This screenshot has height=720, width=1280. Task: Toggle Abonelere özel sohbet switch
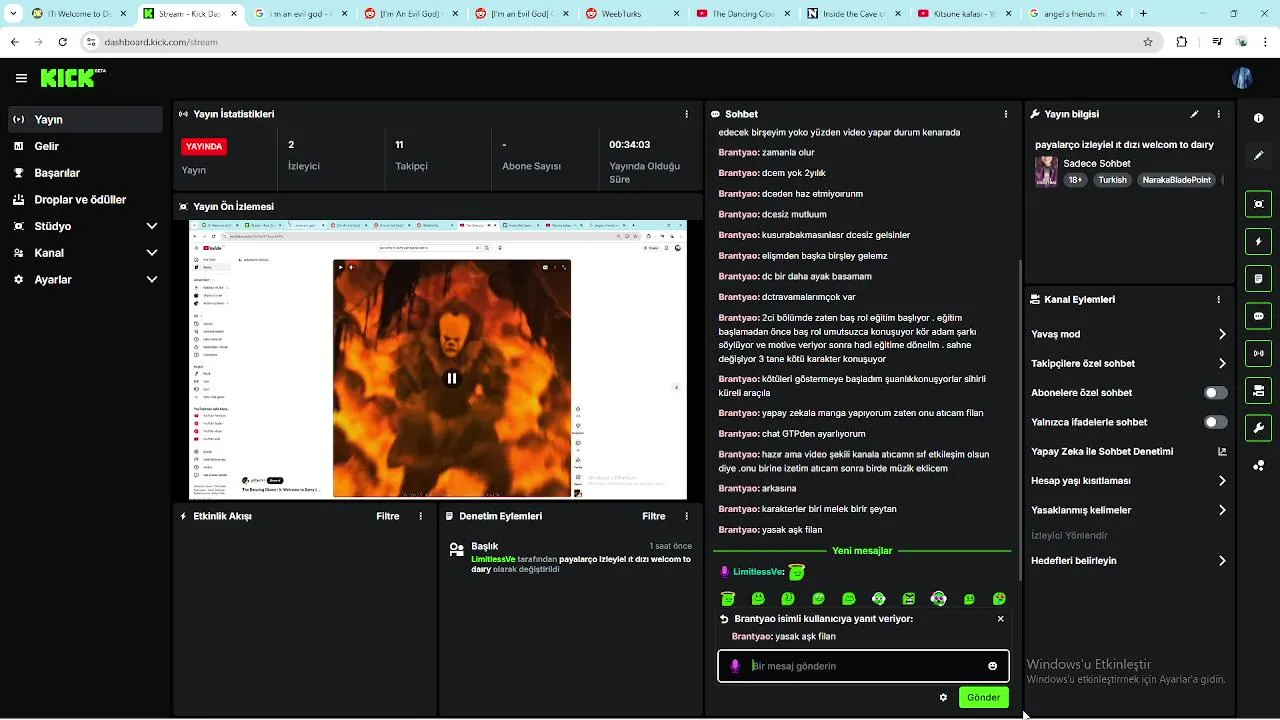pos(1215,393)
